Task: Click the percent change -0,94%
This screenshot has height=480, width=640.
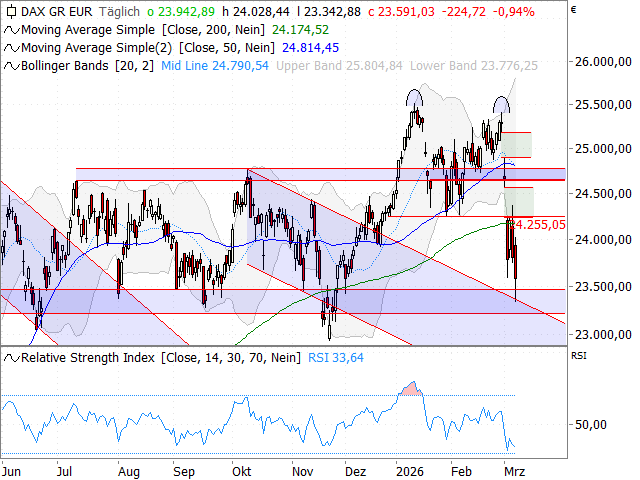Action: [x=513, y=12]
